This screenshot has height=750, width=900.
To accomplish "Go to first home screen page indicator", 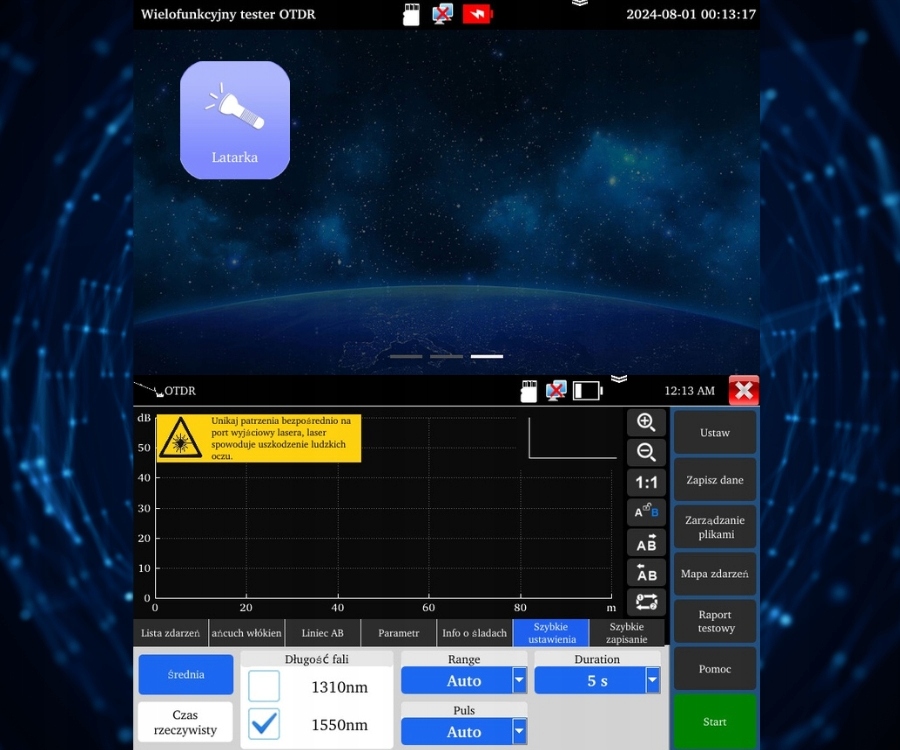I will (406, 356).
